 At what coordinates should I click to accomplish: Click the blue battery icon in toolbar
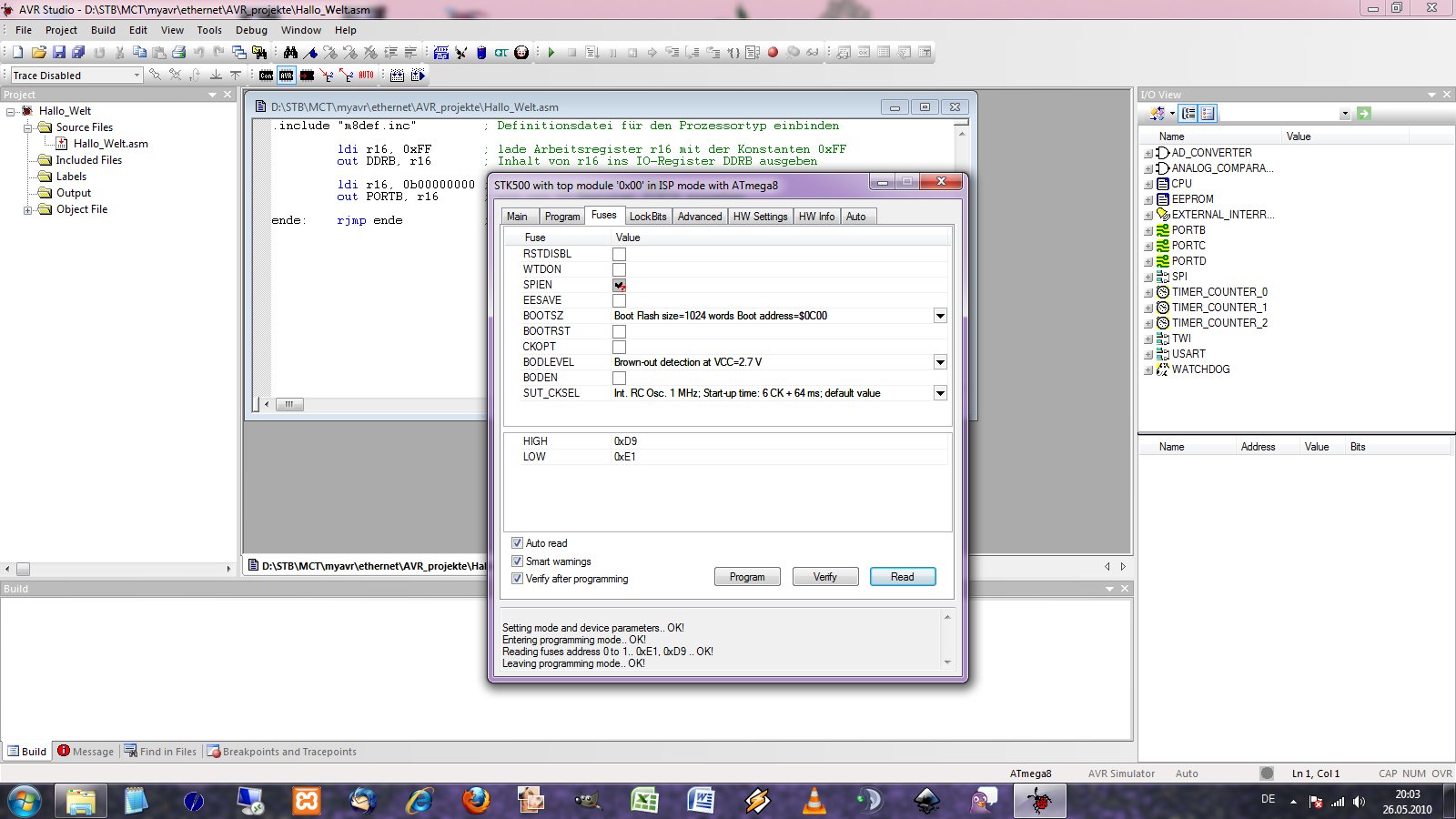tap(481, 53)
